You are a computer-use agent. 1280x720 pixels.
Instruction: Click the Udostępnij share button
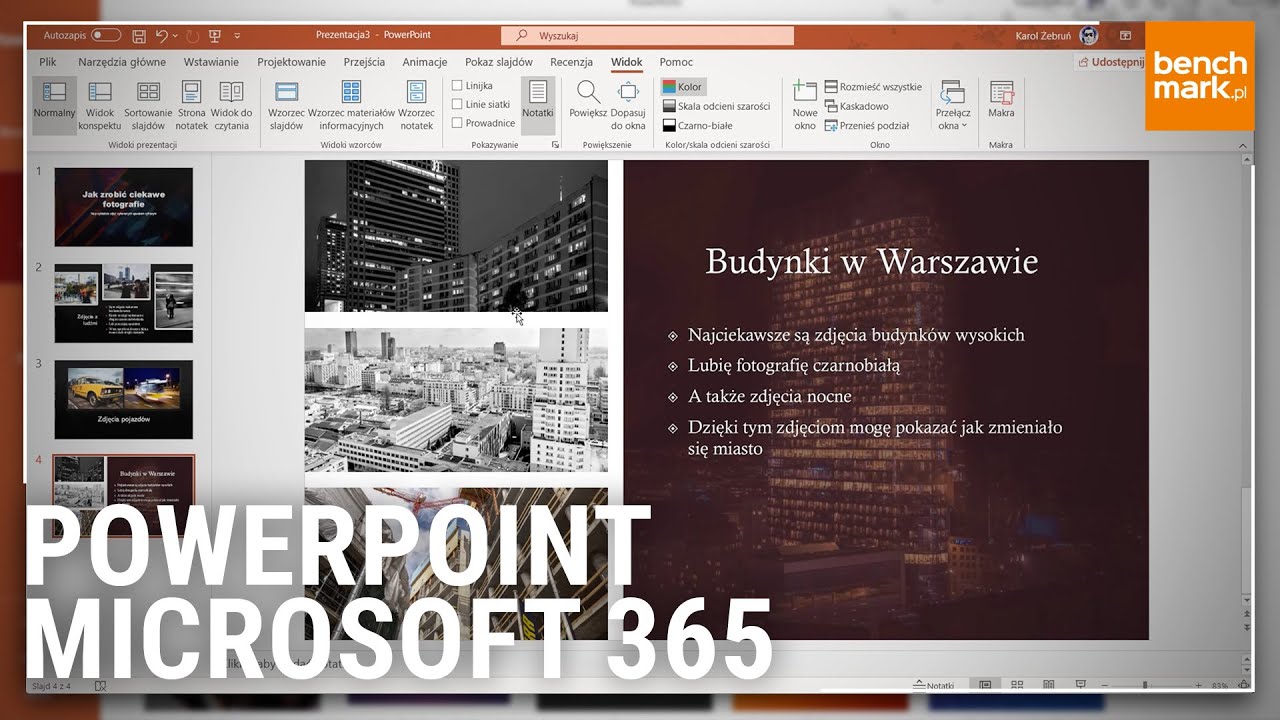pyautogui.click(x=1110, y=62)
